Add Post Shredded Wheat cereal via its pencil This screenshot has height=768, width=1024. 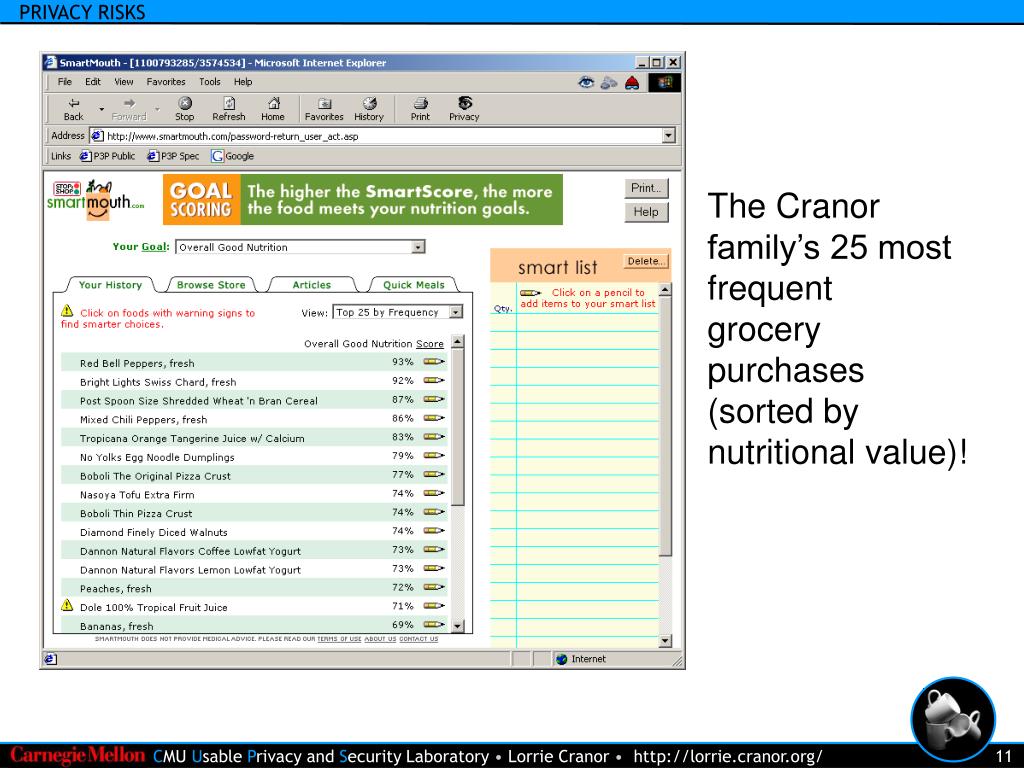(434, 399)
